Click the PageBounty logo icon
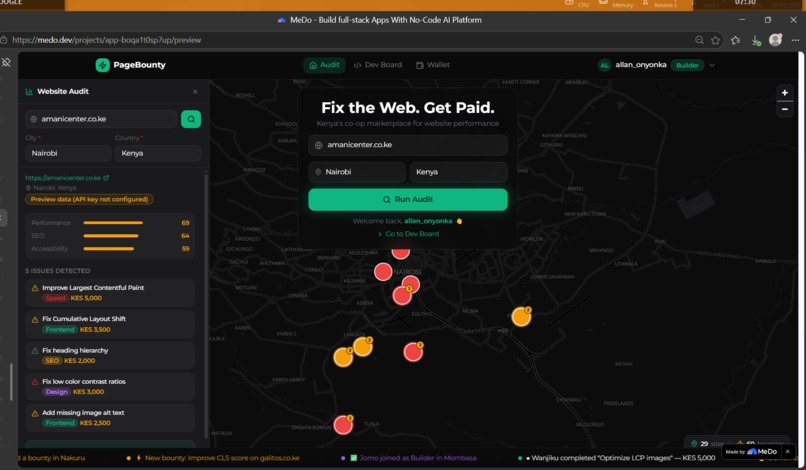 coord(102,65)
